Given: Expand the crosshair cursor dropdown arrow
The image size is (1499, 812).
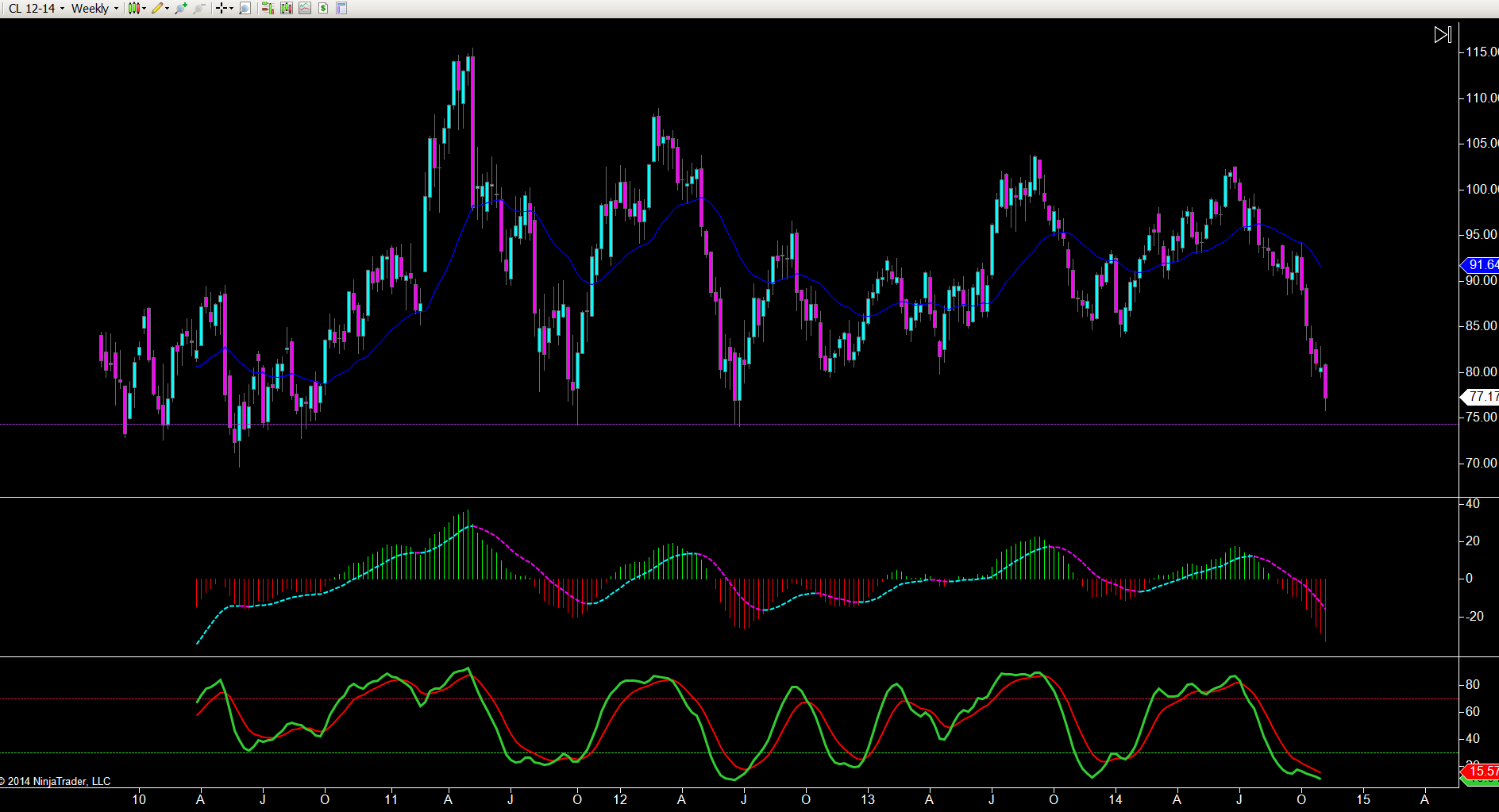Looking at the screenshot, I should point(231,8).
